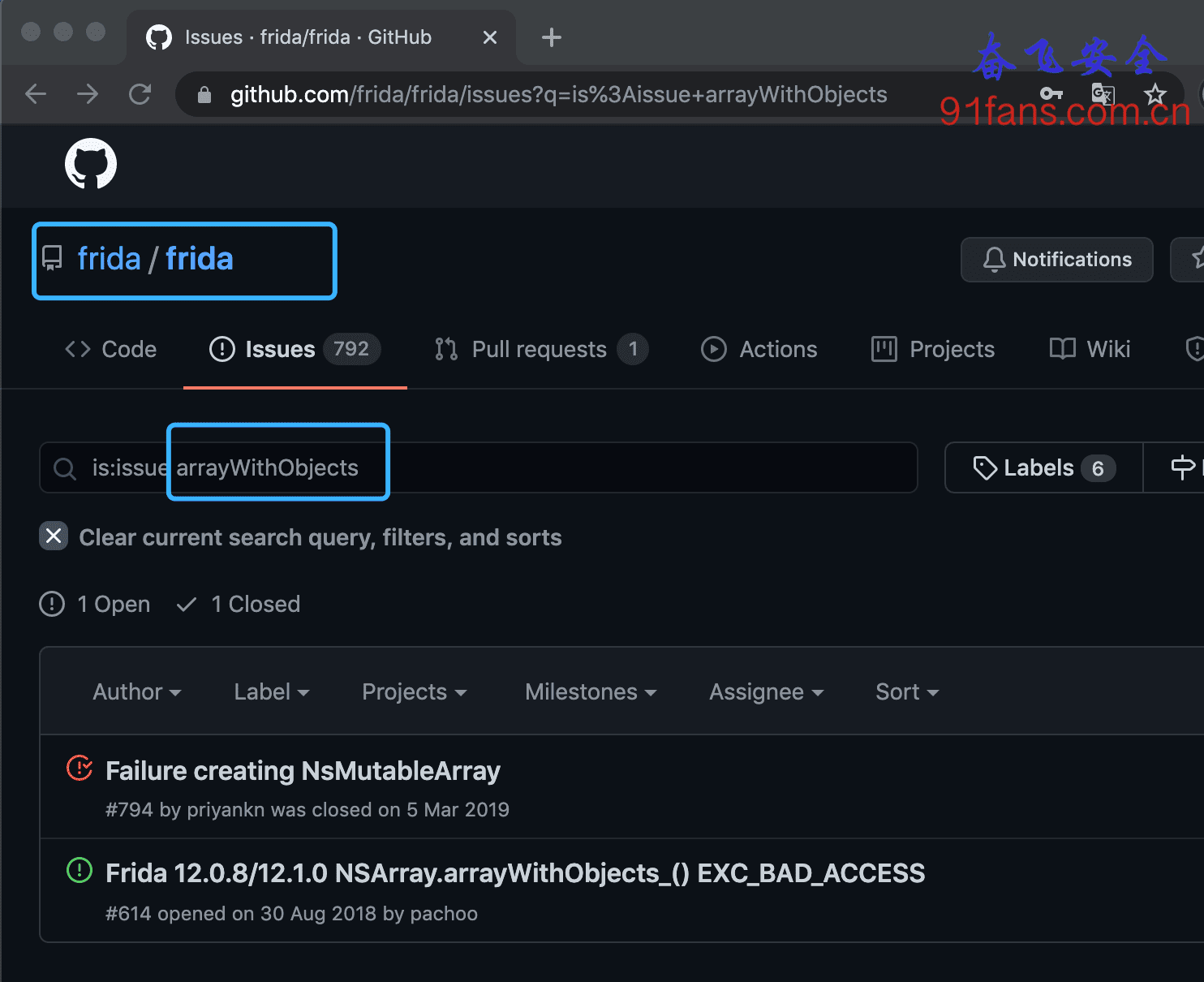Click the GitHub Octocat logo in header
Viewport: 1204px width, 982px height.
[91, 163]
